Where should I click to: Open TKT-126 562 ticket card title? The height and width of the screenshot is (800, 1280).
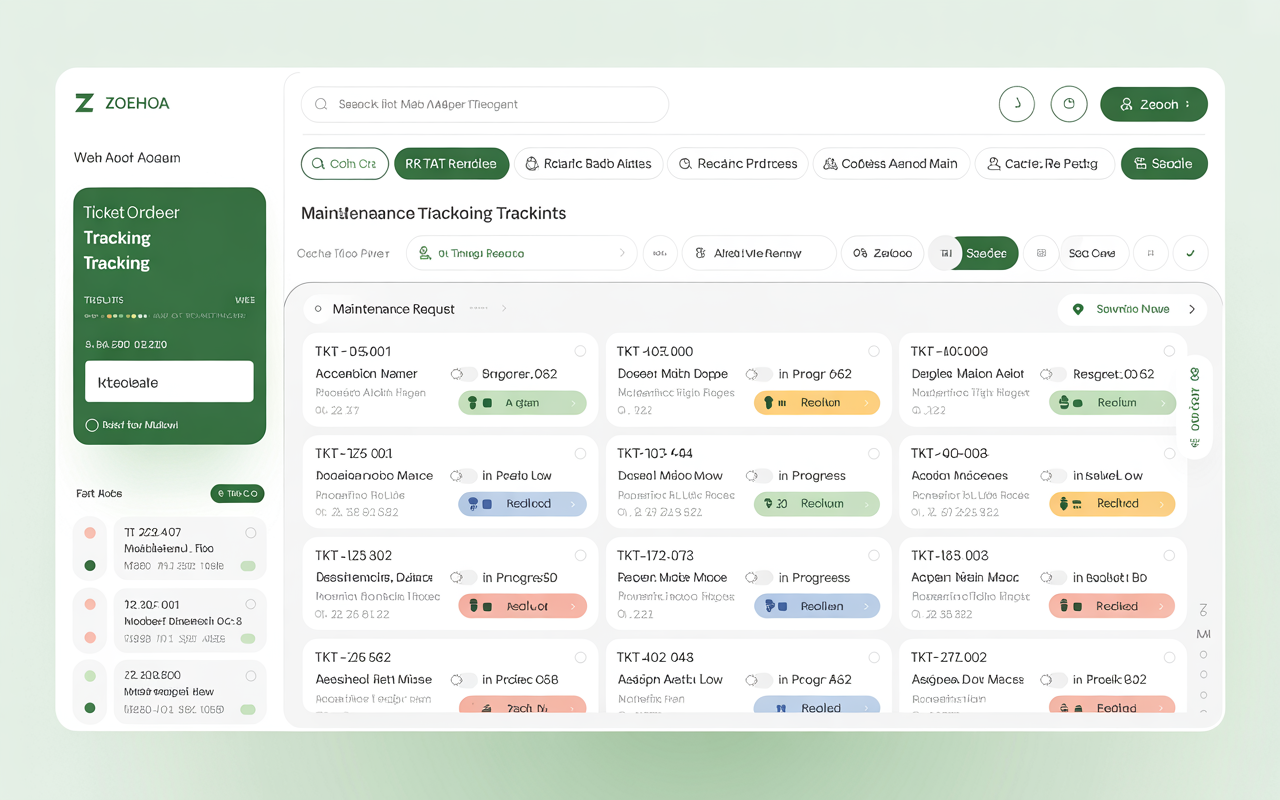point(353,657)
